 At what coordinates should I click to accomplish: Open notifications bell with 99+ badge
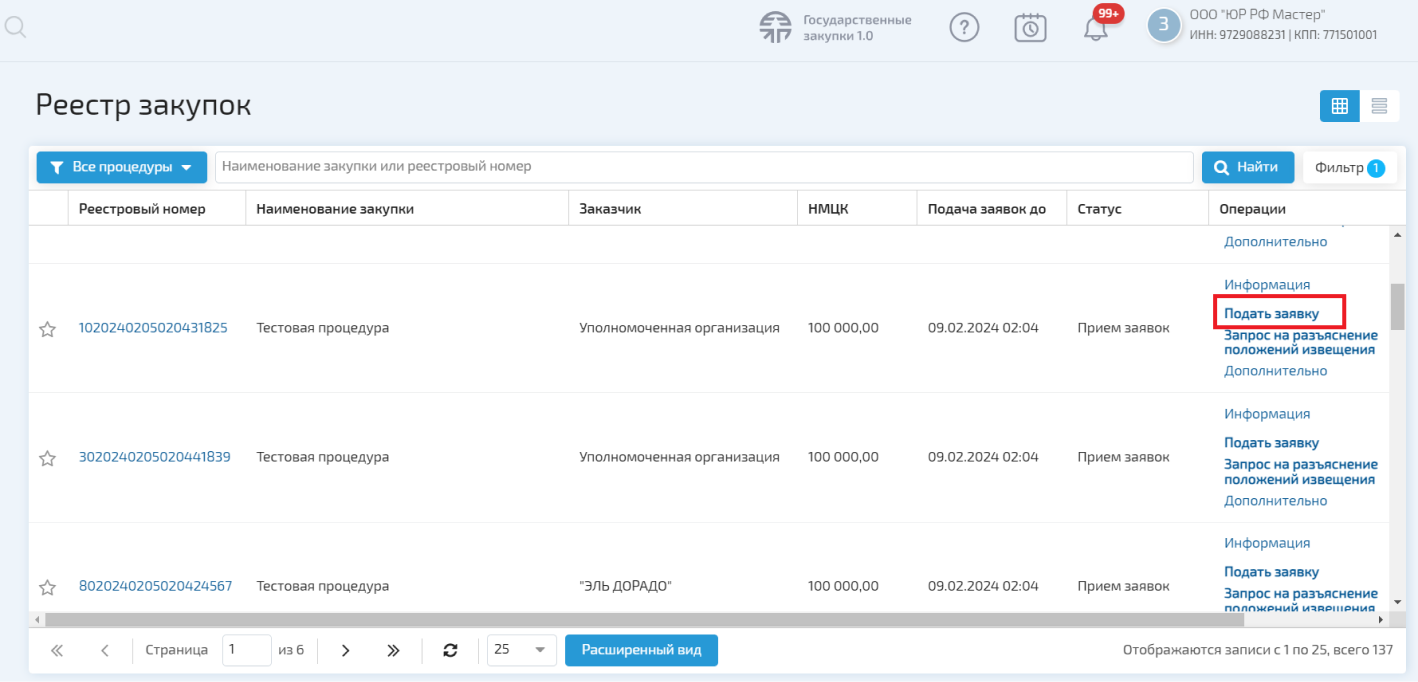tap(1096, 28)
